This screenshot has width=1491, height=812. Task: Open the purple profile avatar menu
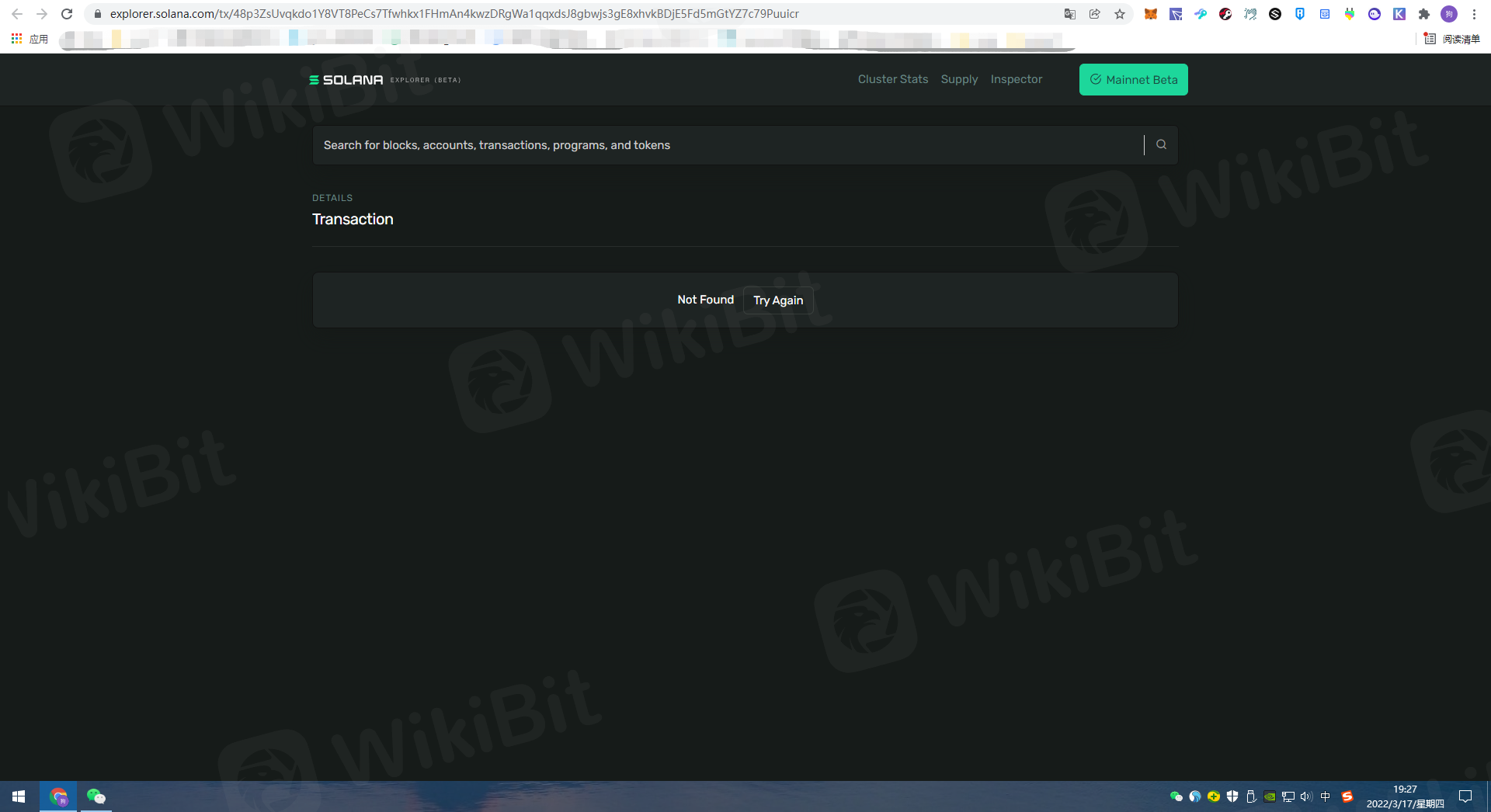pos(1449,14)
